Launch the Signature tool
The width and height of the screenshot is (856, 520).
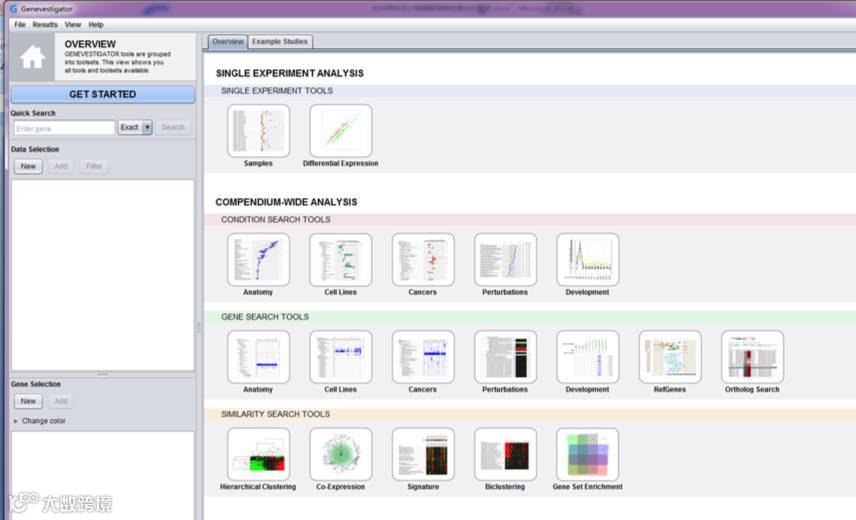point(423,454)
